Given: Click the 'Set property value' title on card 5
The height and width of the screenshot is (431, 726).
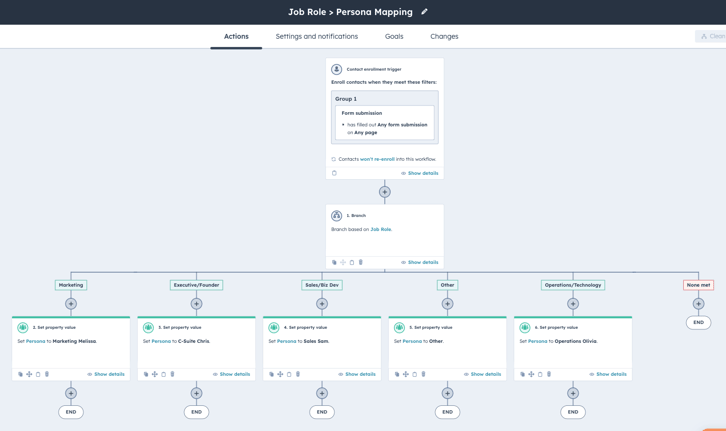Looking at the screenshot, I should [x=431, y=327].
